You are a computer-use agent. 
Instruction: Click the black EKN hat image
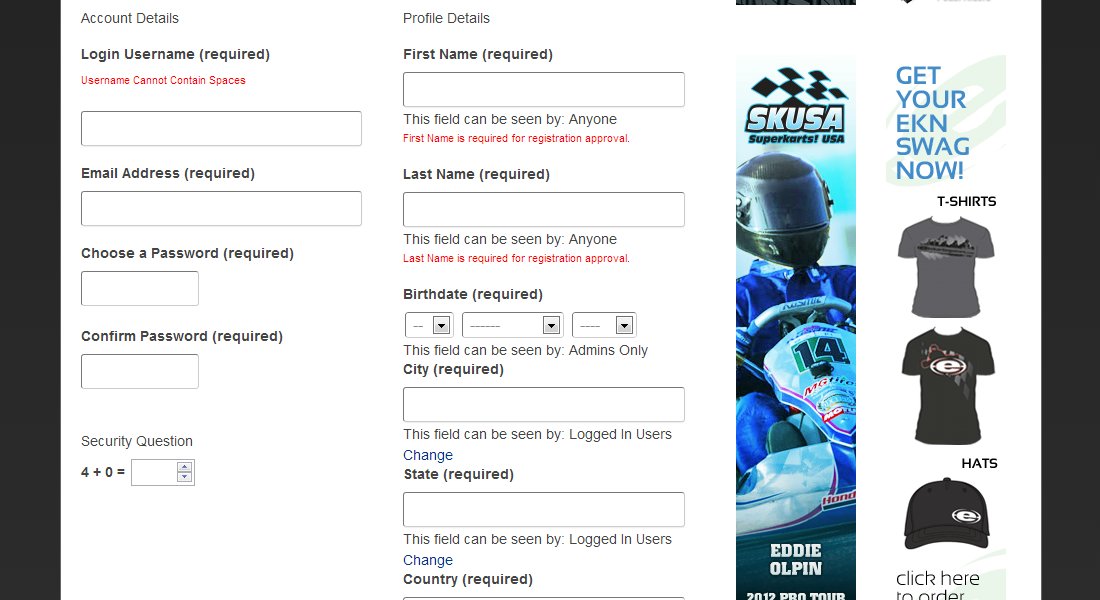click(947, 514)
